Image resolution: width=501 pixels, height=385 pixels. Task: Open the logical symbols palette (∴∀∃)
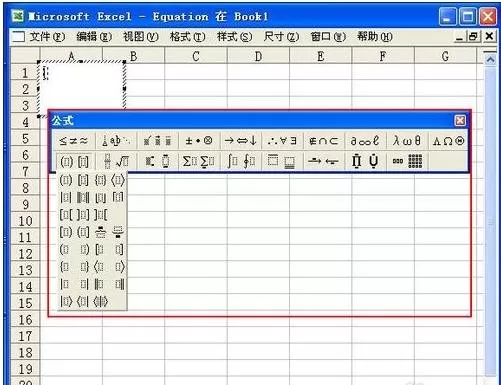tap(282, 141)
